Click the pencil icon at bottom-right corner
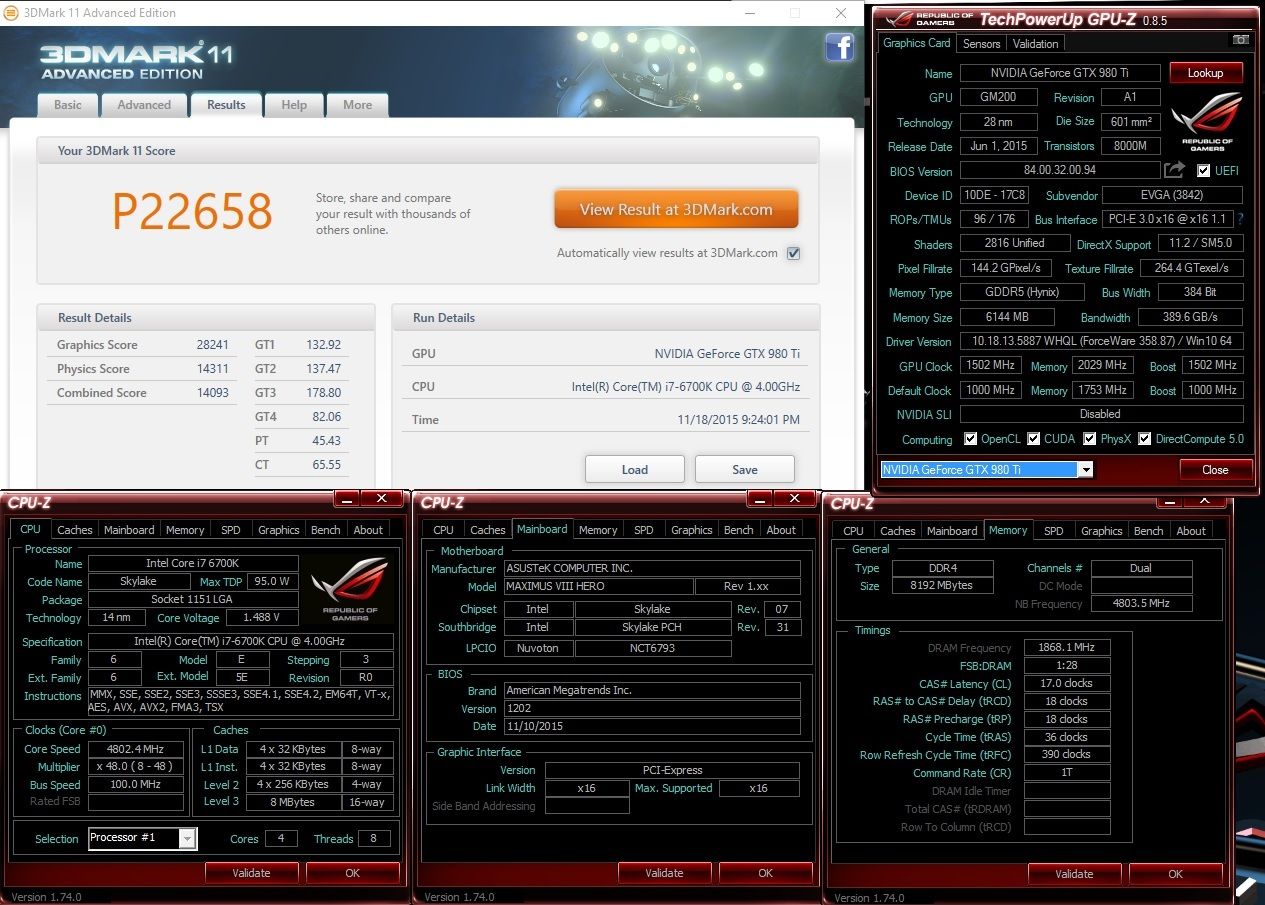Image resolution: width=1265 pixels, height=905 pixels. pos(1247,886)
